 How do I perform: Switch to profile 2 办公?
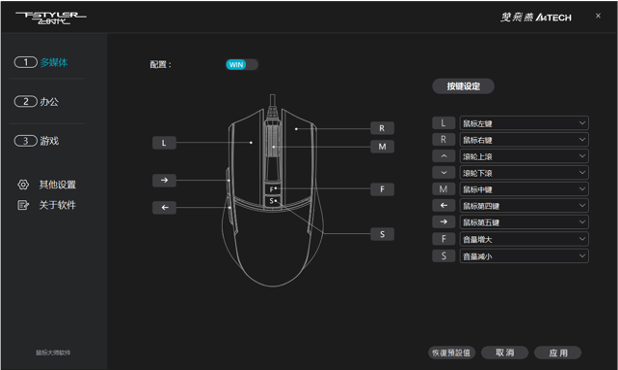pos(36,102)
